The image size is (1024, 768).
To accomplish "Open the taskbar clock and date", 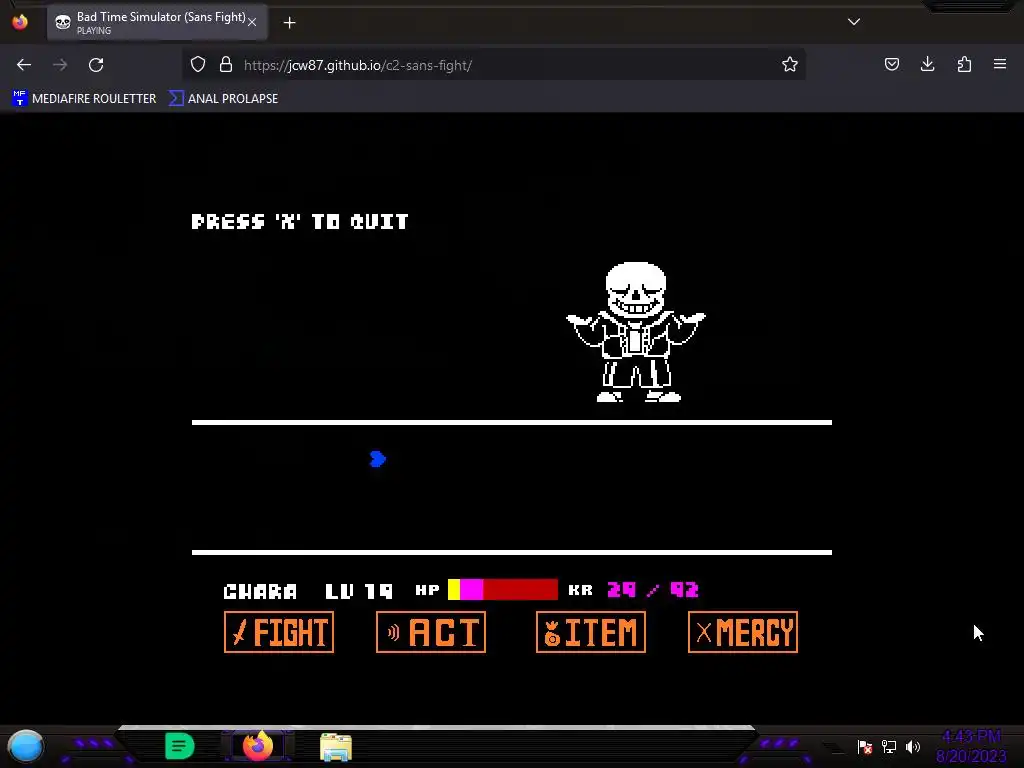I will tap(971, 746).
